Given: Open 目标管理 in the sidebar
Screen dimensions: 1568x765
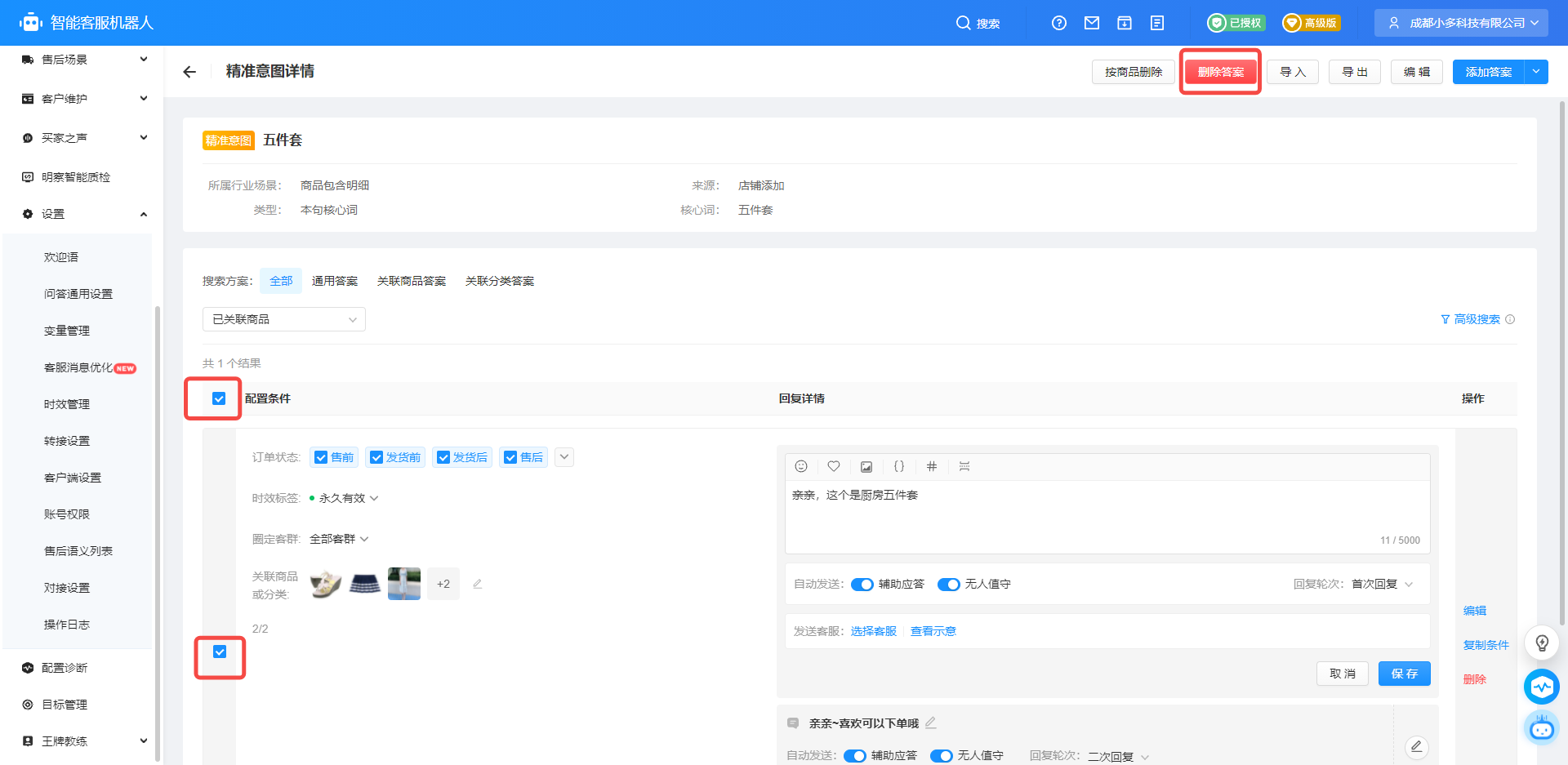Looking at the screenshot, I should [x=65, y=705].
